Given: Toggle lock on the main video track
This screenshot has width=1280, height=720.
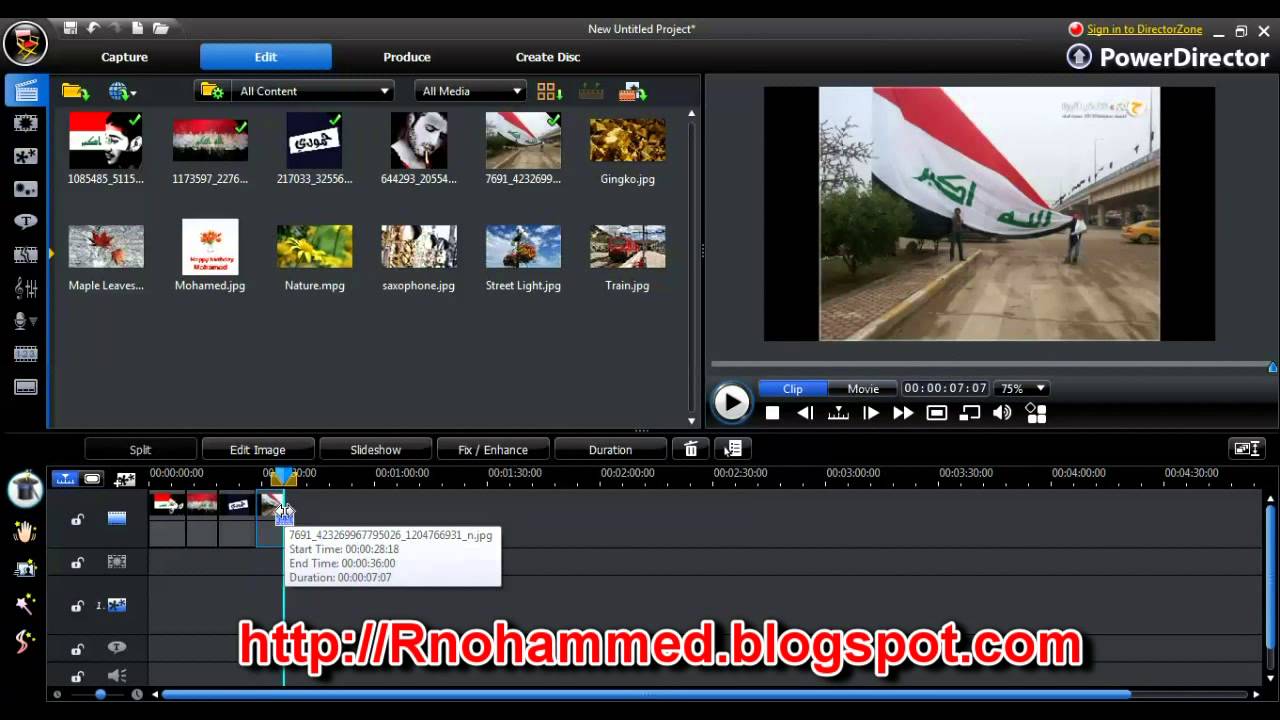Looking at the screenshot, I should 77,519.
